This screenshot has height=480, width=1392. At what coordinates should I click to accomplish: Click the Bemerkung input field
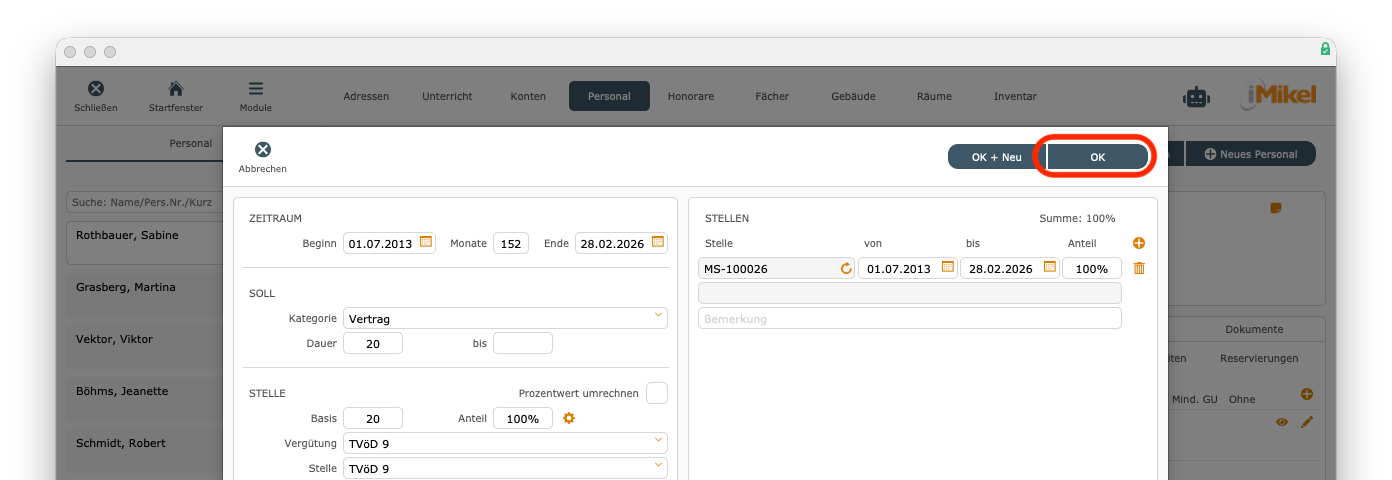tap(909, 319)
